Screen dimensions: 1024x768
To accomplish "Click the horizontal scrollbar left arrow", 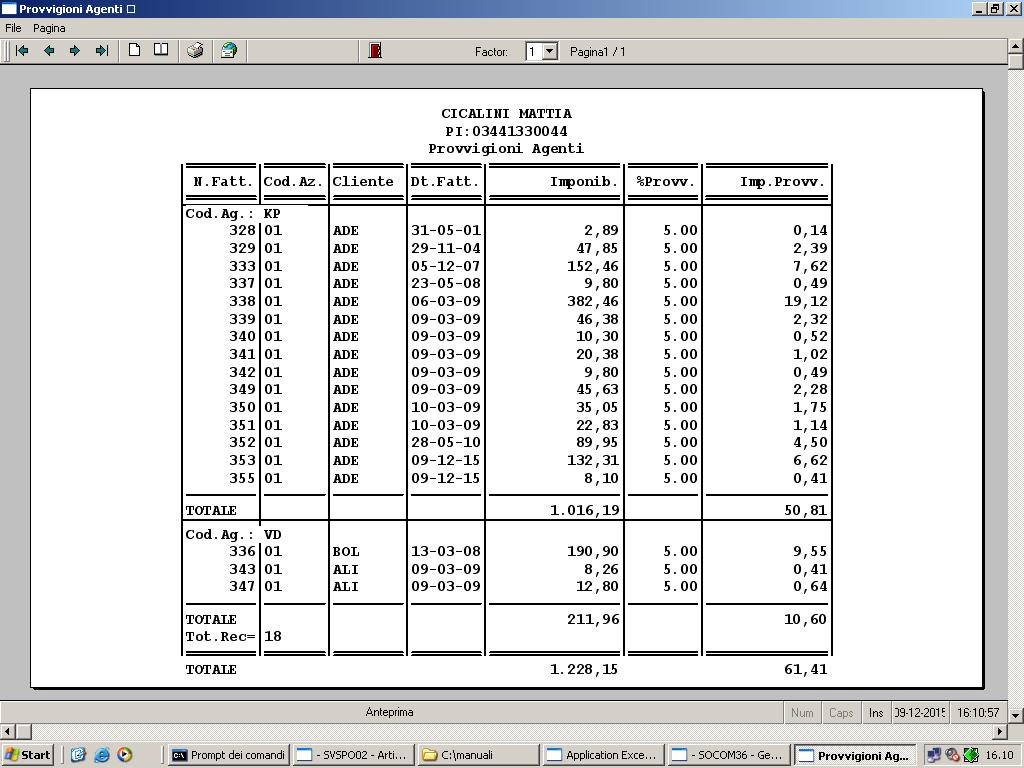I will pos(7,731).
